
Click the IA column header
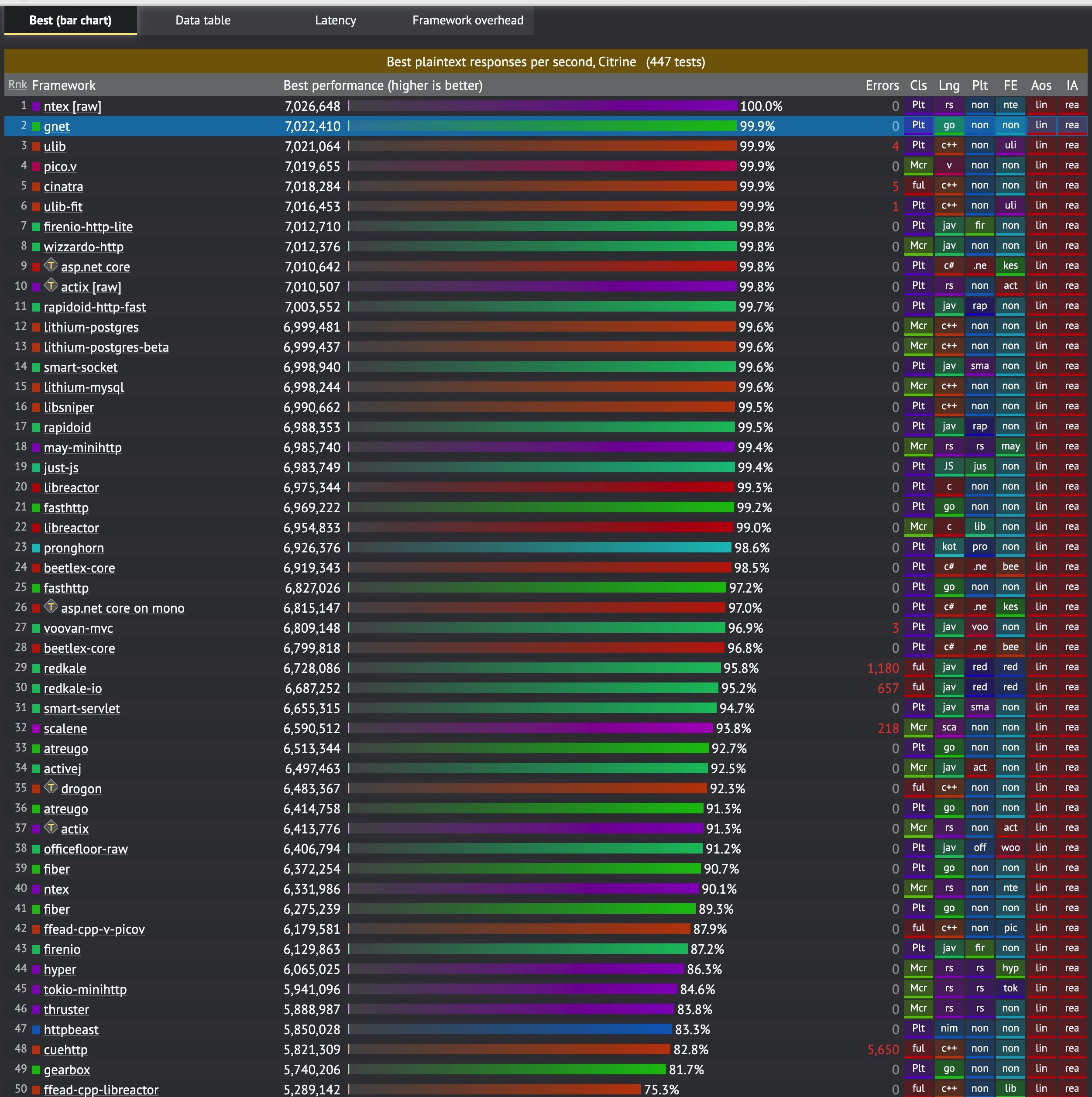pyautogui.click(x=1071, y=85)
